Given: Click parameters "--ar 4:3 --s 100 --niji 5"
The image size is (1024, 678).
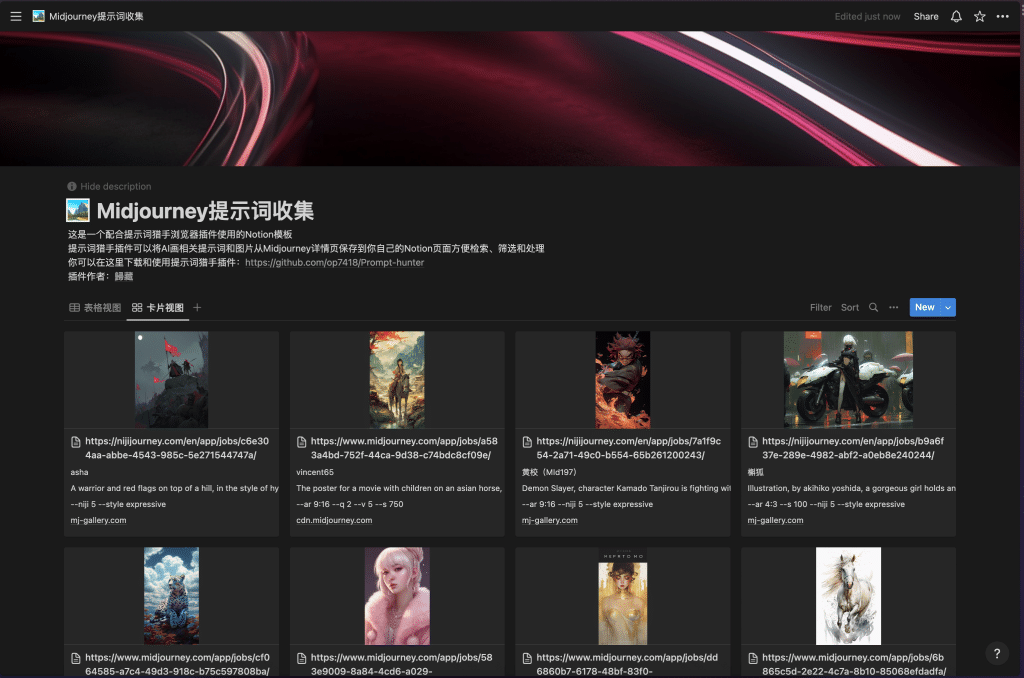Looking at the screenshot, I should (826, 504).
